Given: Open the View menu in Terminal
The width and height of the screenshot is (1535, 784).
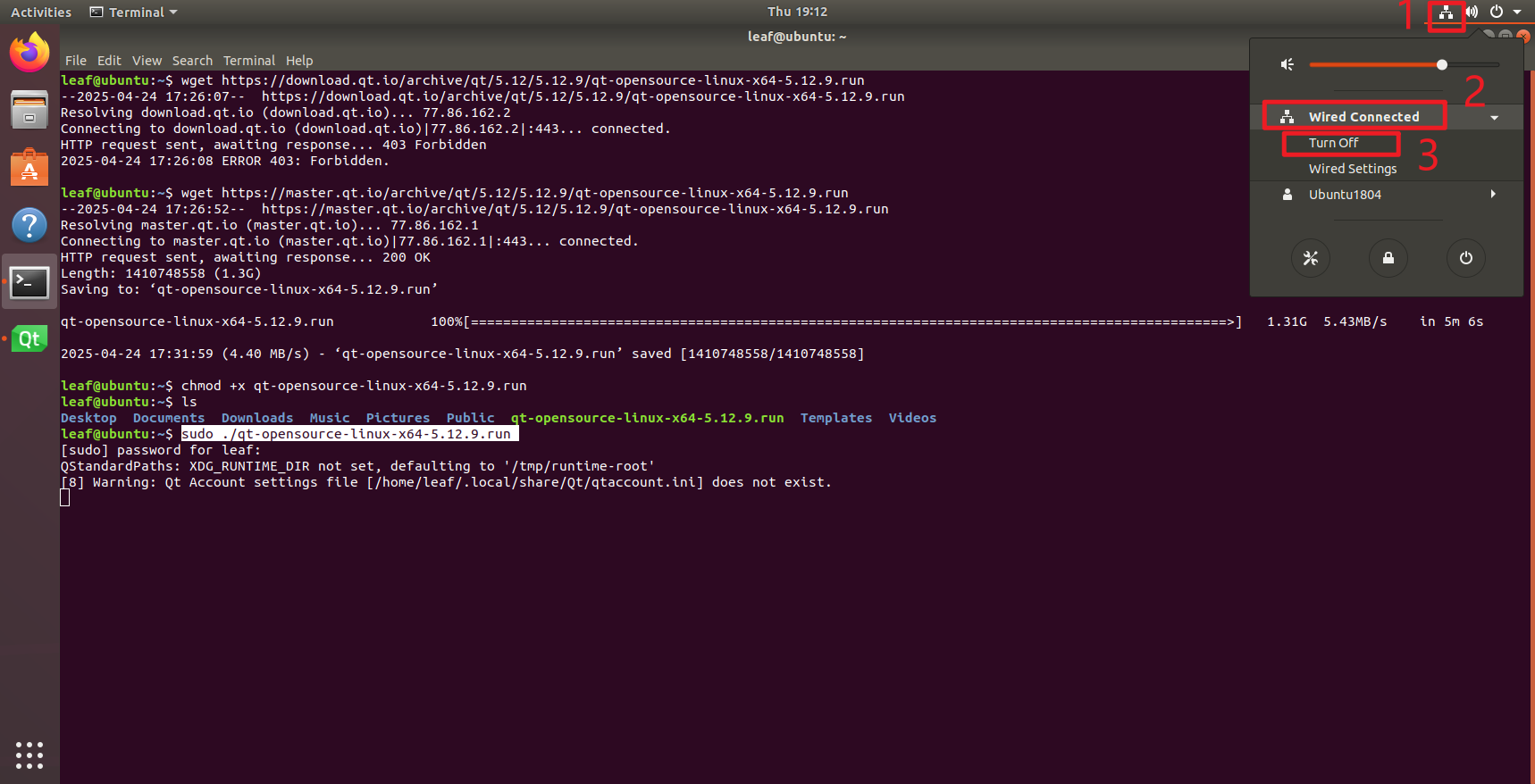Looking at the screenshot, I should point(147,61).
